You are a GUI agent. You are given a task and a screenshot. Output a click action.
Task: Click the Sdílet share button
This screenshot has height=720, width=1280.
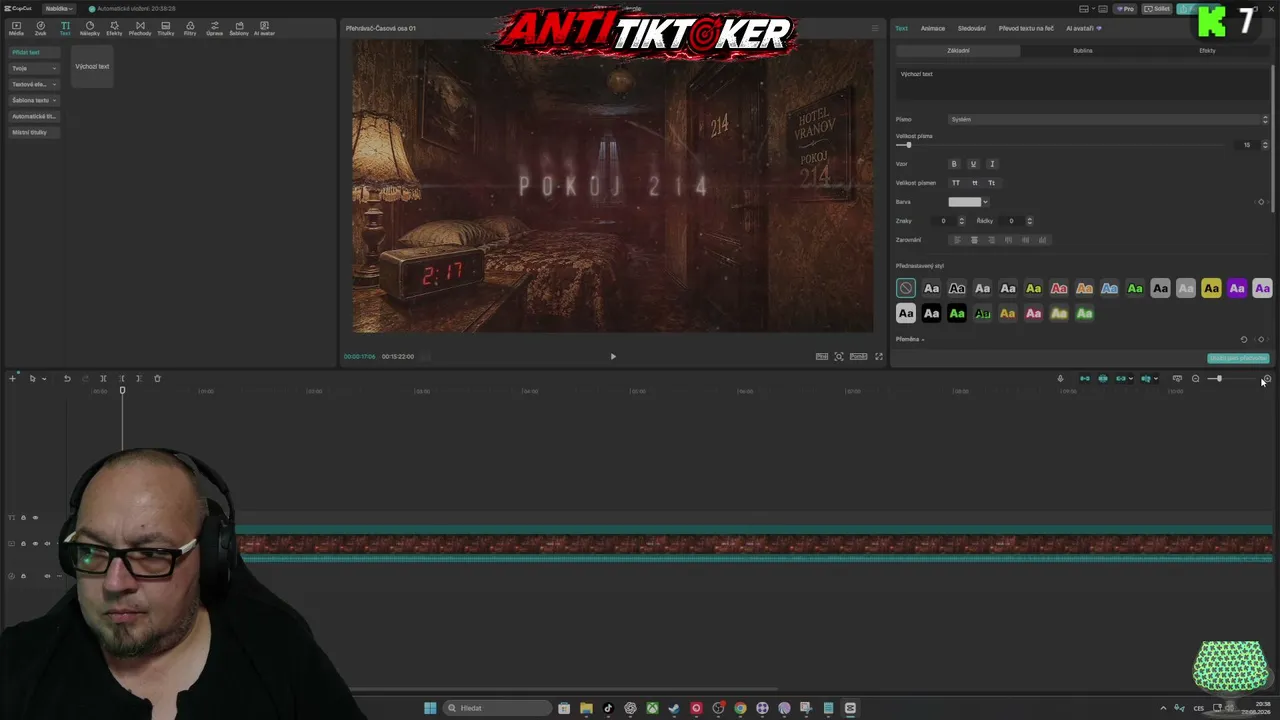1158,9
